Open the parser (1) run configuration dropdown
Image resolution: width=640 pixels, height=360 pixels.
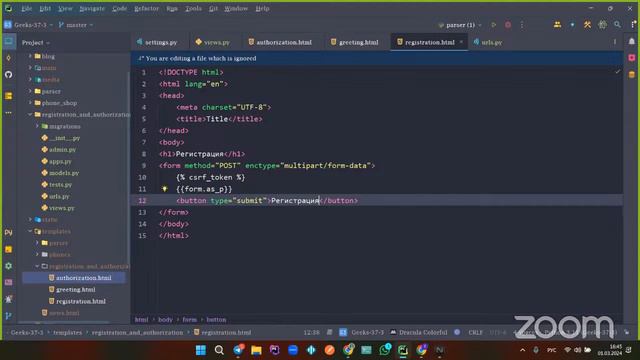460,25
